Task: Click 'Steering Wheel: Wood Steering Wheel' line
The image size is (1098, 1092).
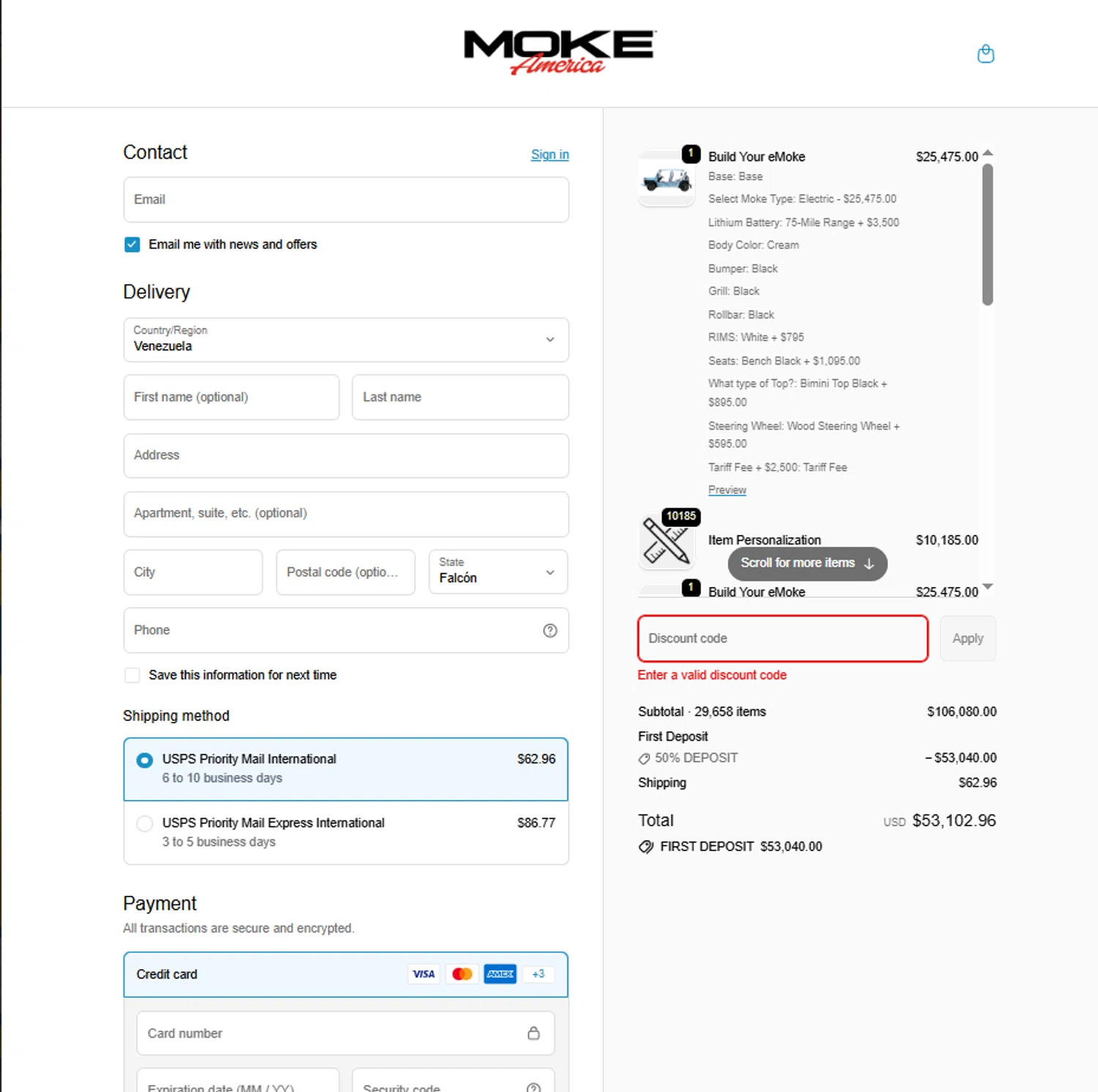Action: [x=804, y=435]
